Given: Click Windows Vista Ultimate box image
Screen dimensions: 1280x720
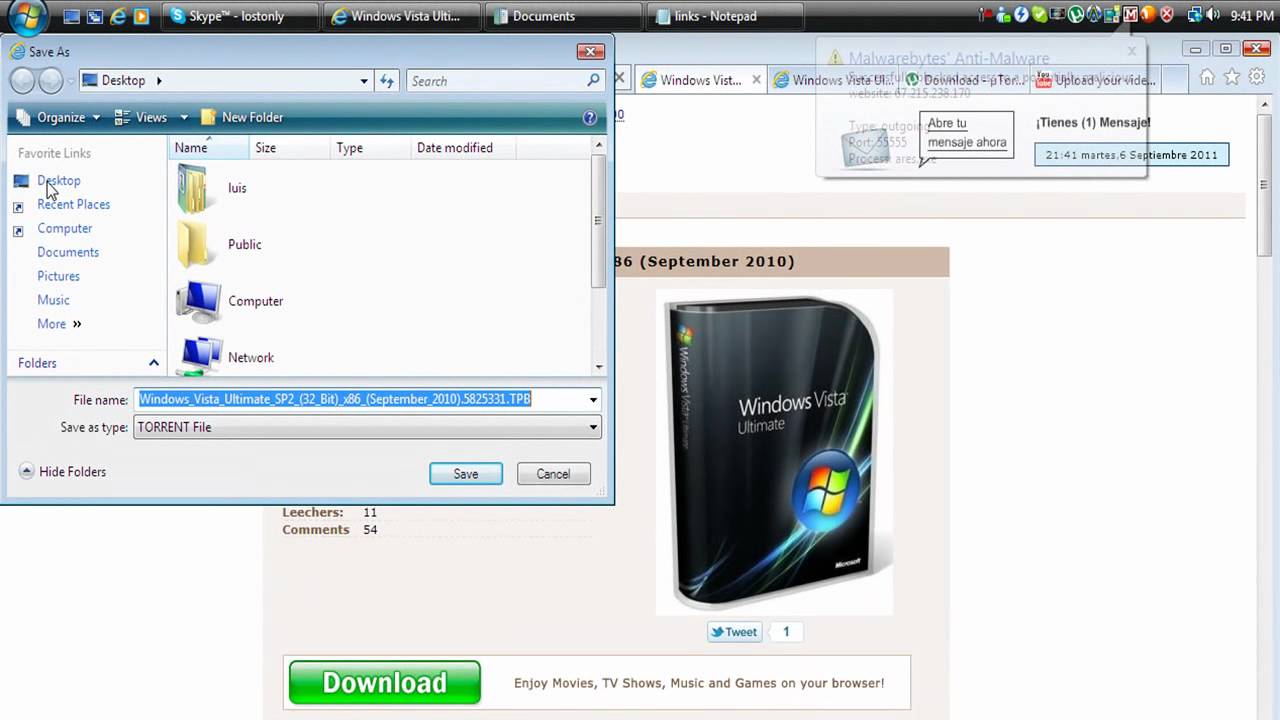Looking at the screenshot, I should click(774, 452).
